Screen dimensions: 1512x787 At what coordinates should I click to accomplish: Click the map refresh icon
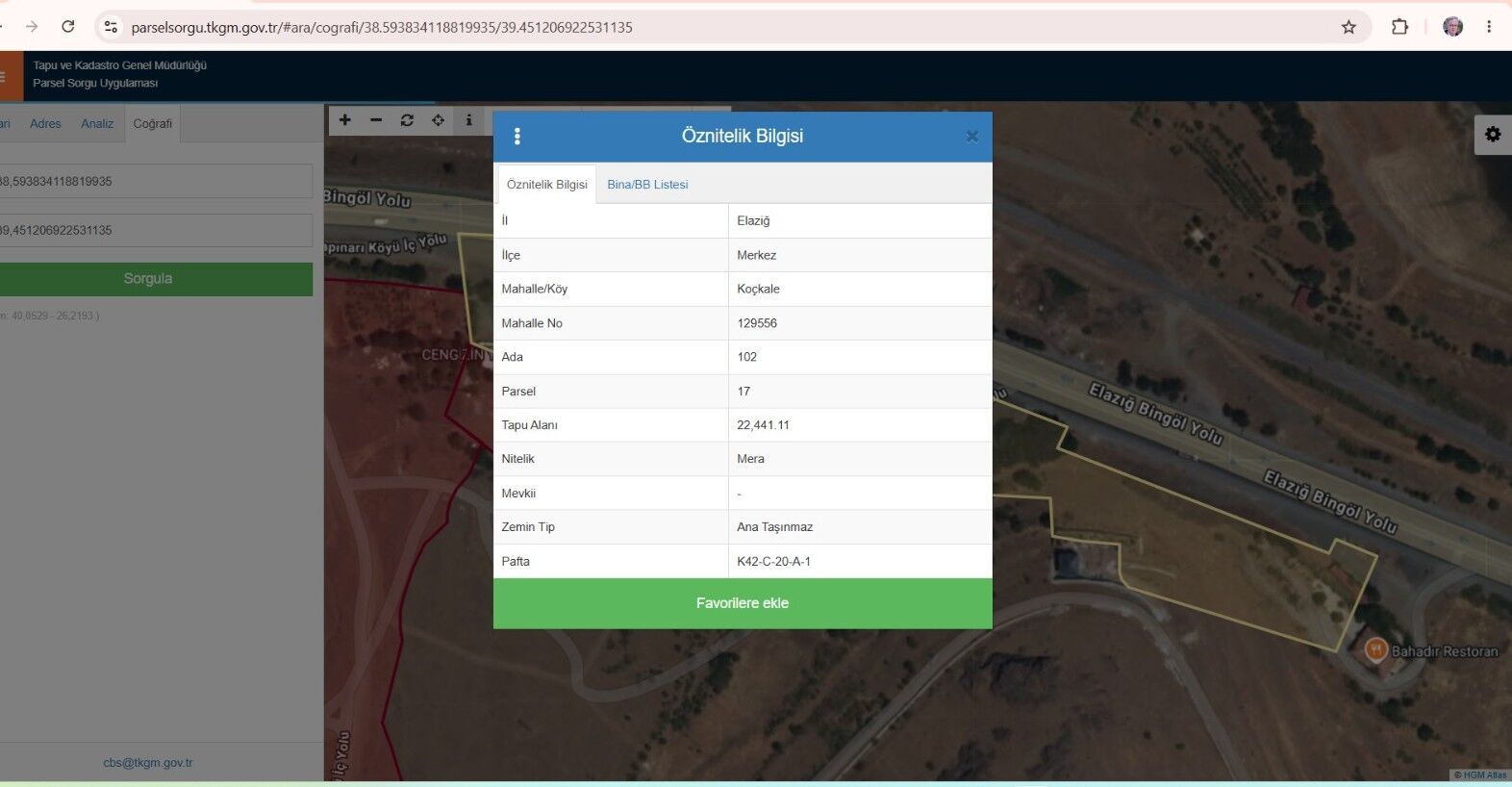(407, 120)
